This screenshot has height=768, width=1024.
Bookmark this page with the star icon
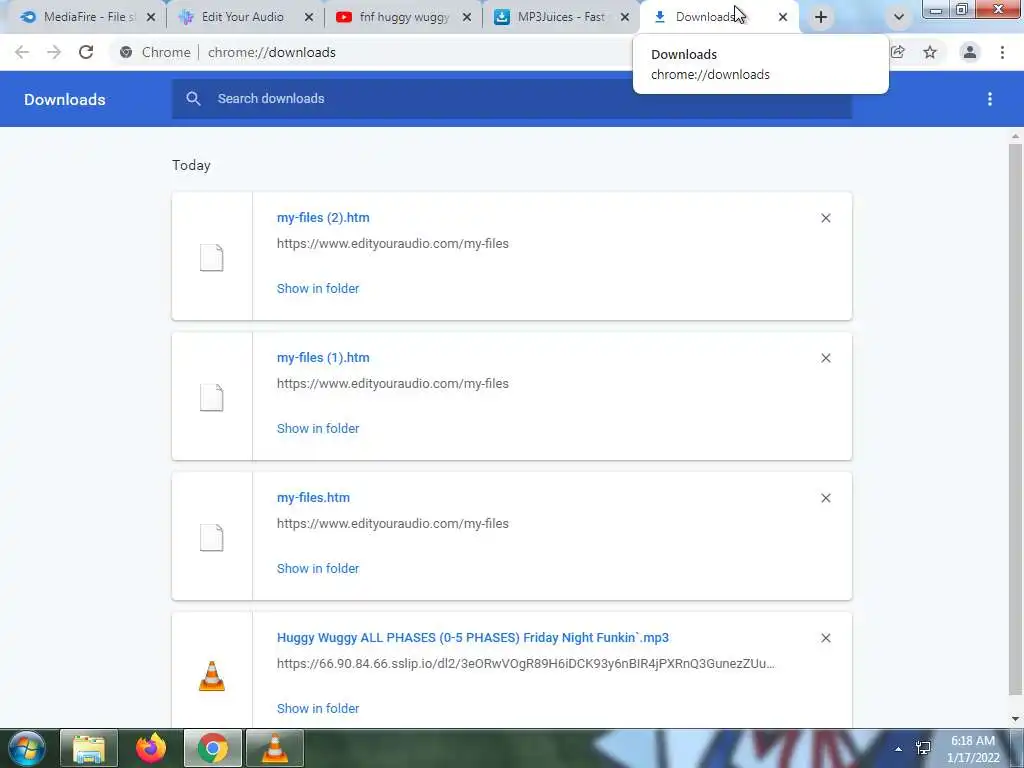tap(930, 52)
